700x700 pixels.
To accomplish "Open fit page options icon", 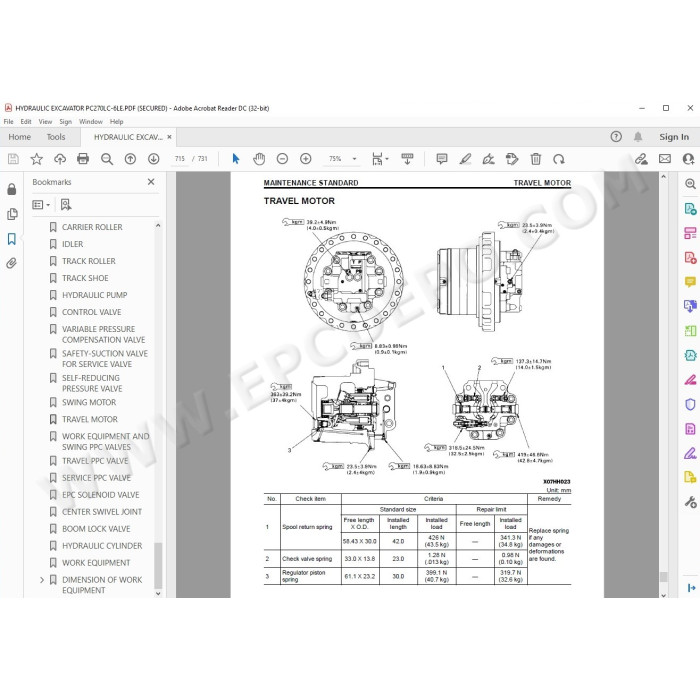I will pos(380,159).
